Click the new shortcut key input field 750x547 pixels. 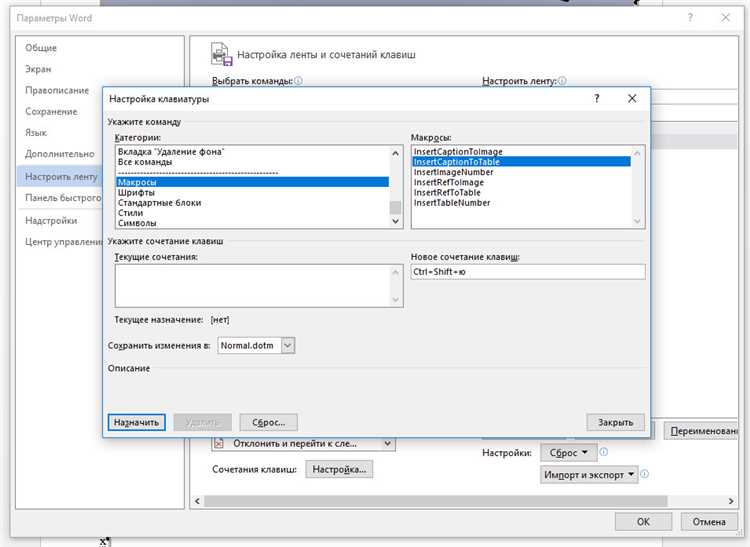click(x=528, y=272)
